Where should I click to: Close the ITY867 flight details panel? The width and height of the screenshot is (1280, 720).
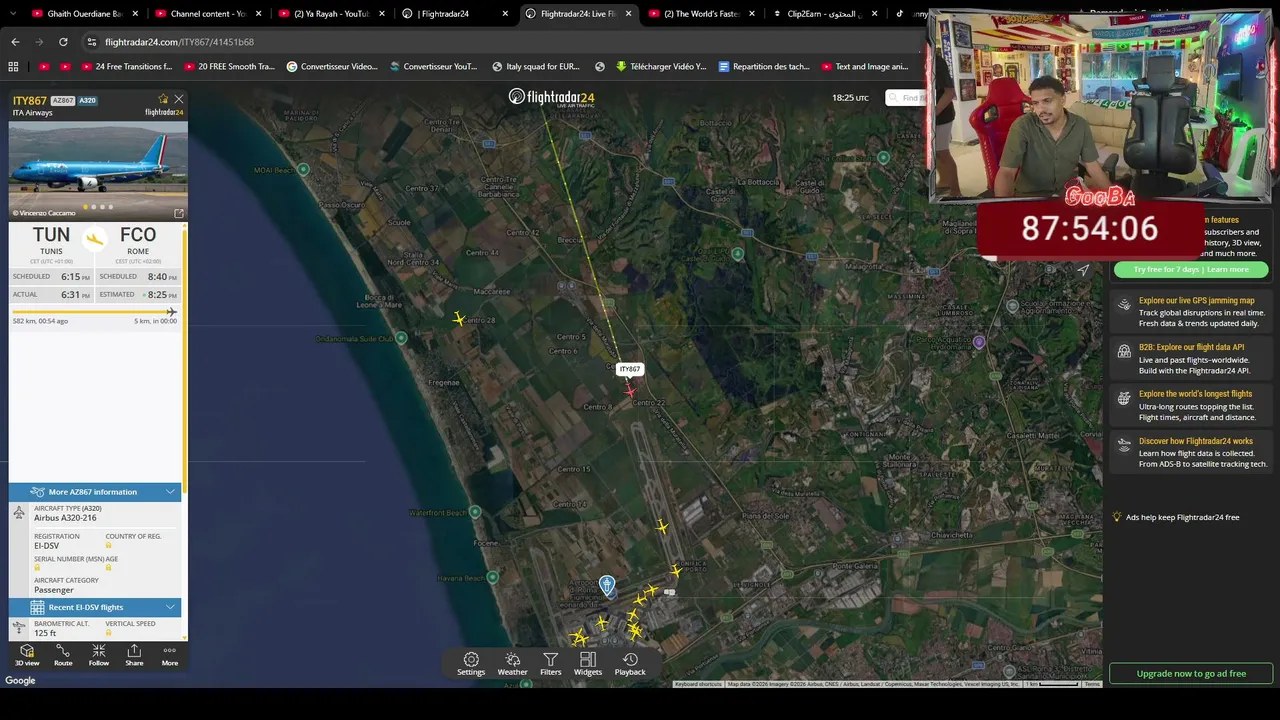179,99
